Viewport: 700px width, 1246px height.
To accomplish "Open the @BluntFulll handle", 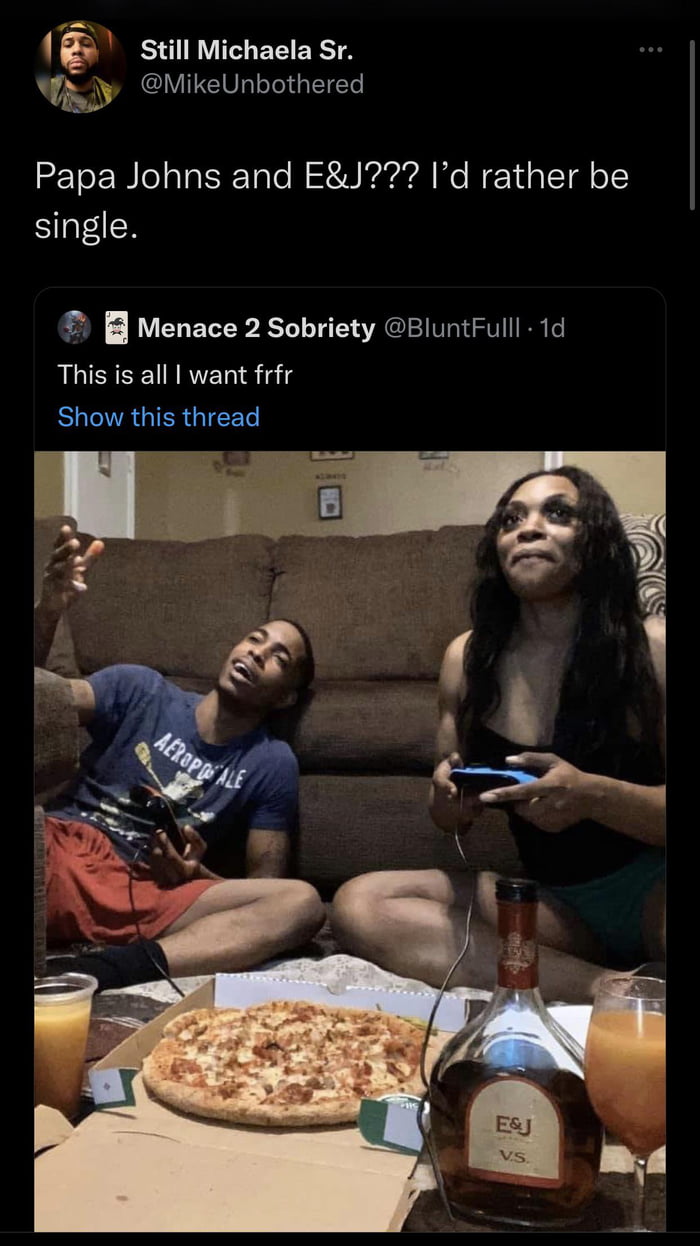I will click(x=454, y=328).
